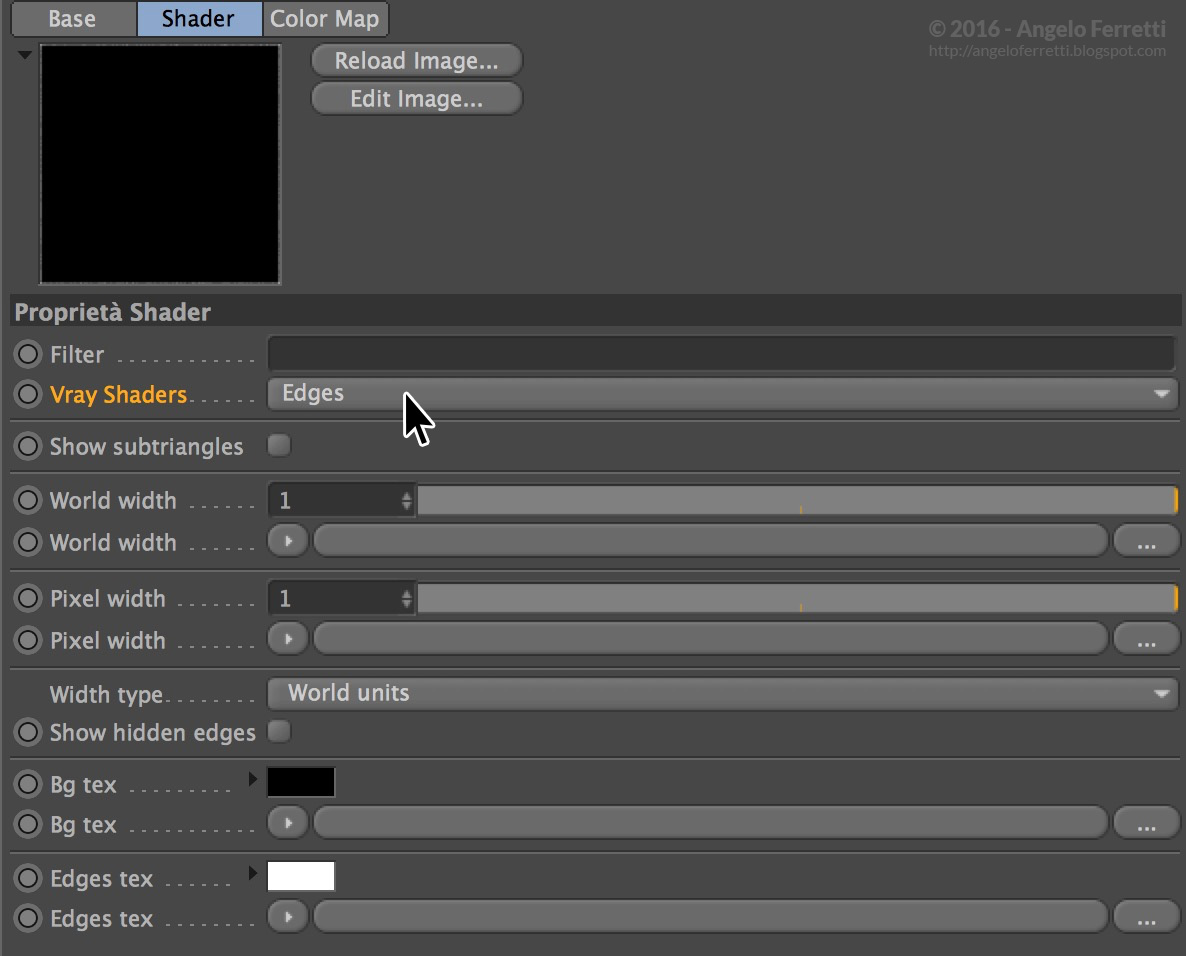Select the Shader tab
Screen dimensions: 1186x956
point(199,18)
